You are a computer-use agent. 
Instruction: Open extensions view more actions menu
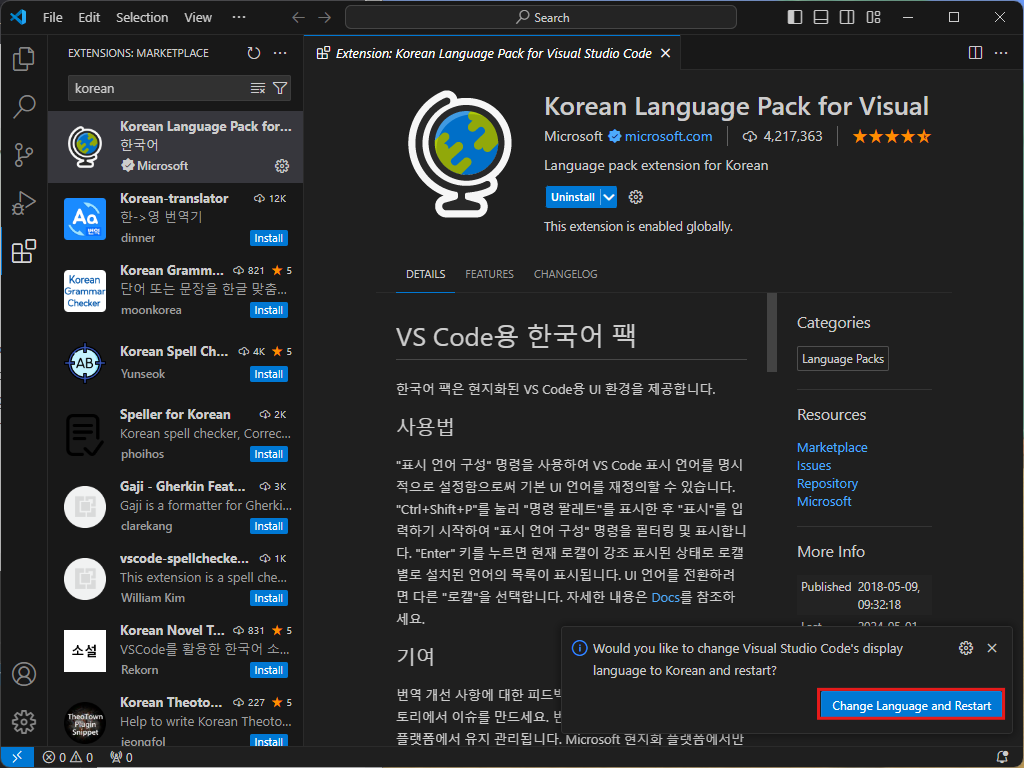point(280,53)
